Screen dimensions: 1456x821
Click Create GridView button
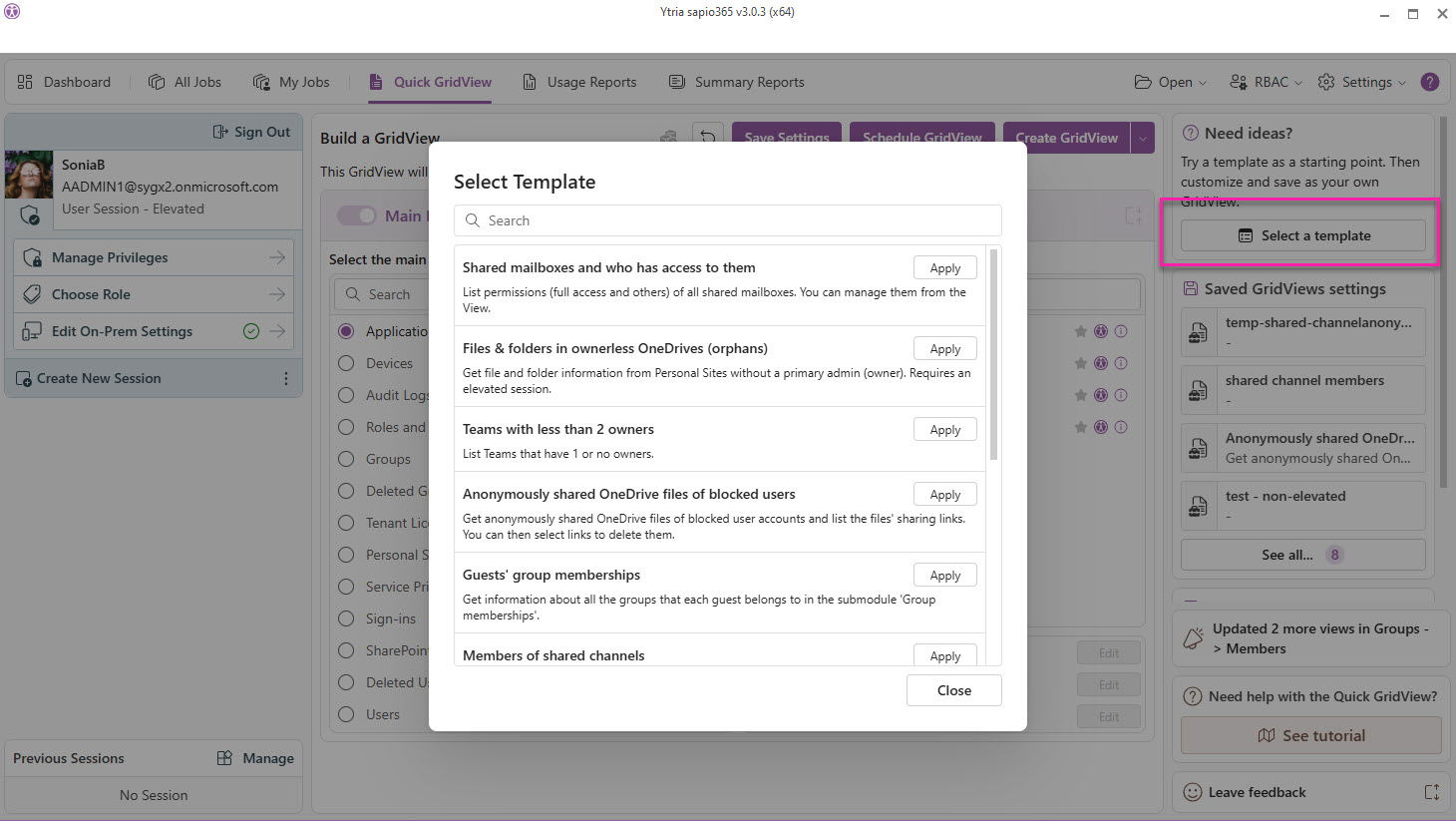pyautogui.click(x=1067, y=138)
